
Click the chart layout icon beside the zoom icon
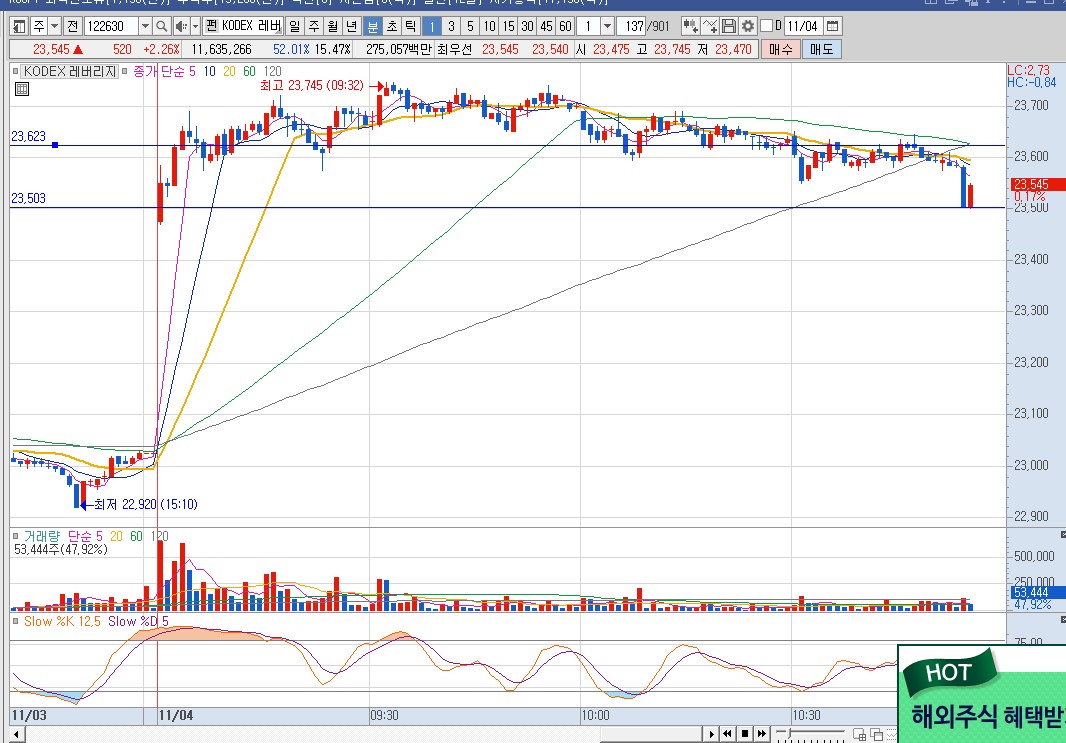[x=876, y=734]
